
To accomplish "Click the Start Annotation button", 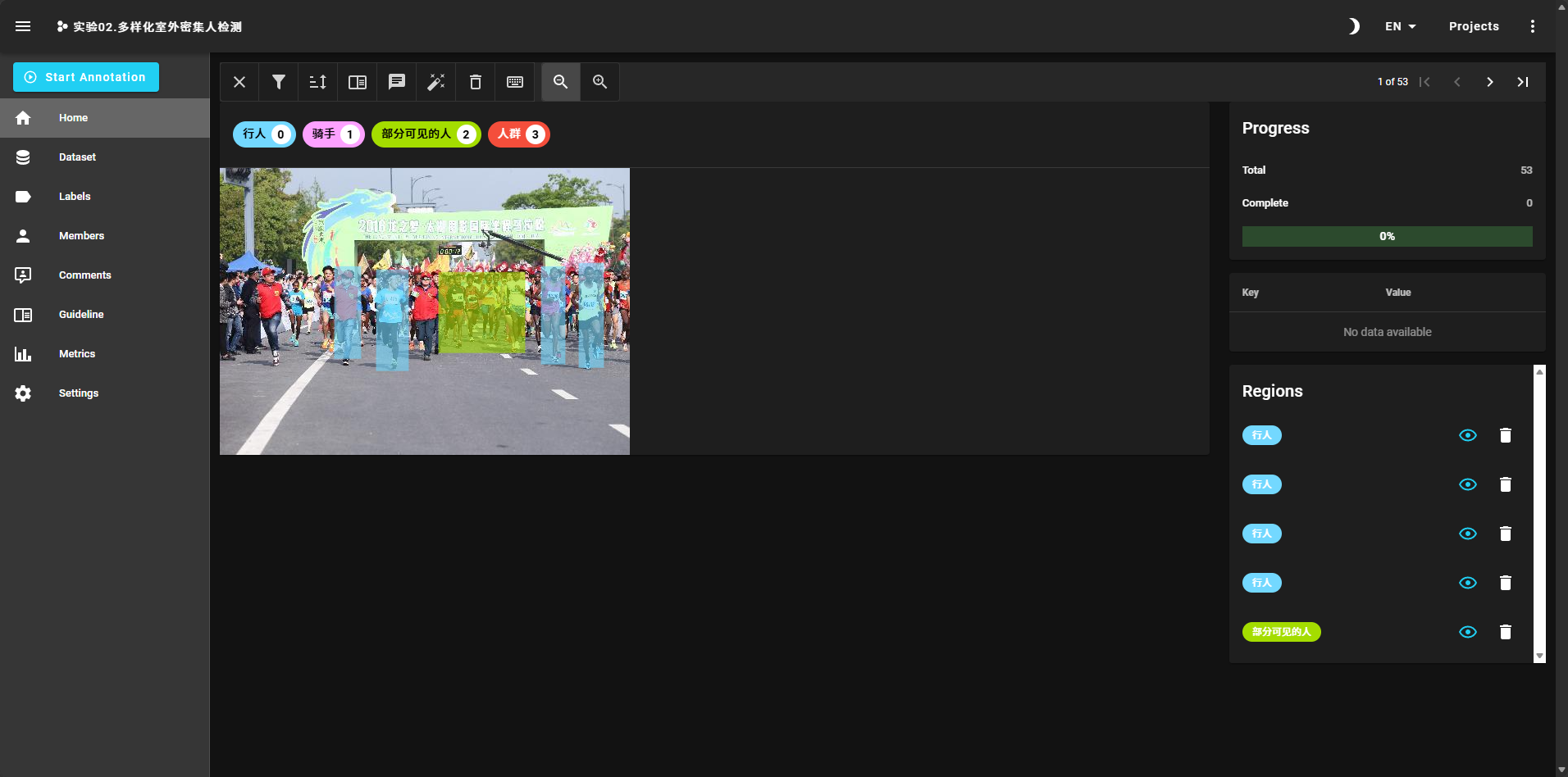I will [x=86, y=77].
